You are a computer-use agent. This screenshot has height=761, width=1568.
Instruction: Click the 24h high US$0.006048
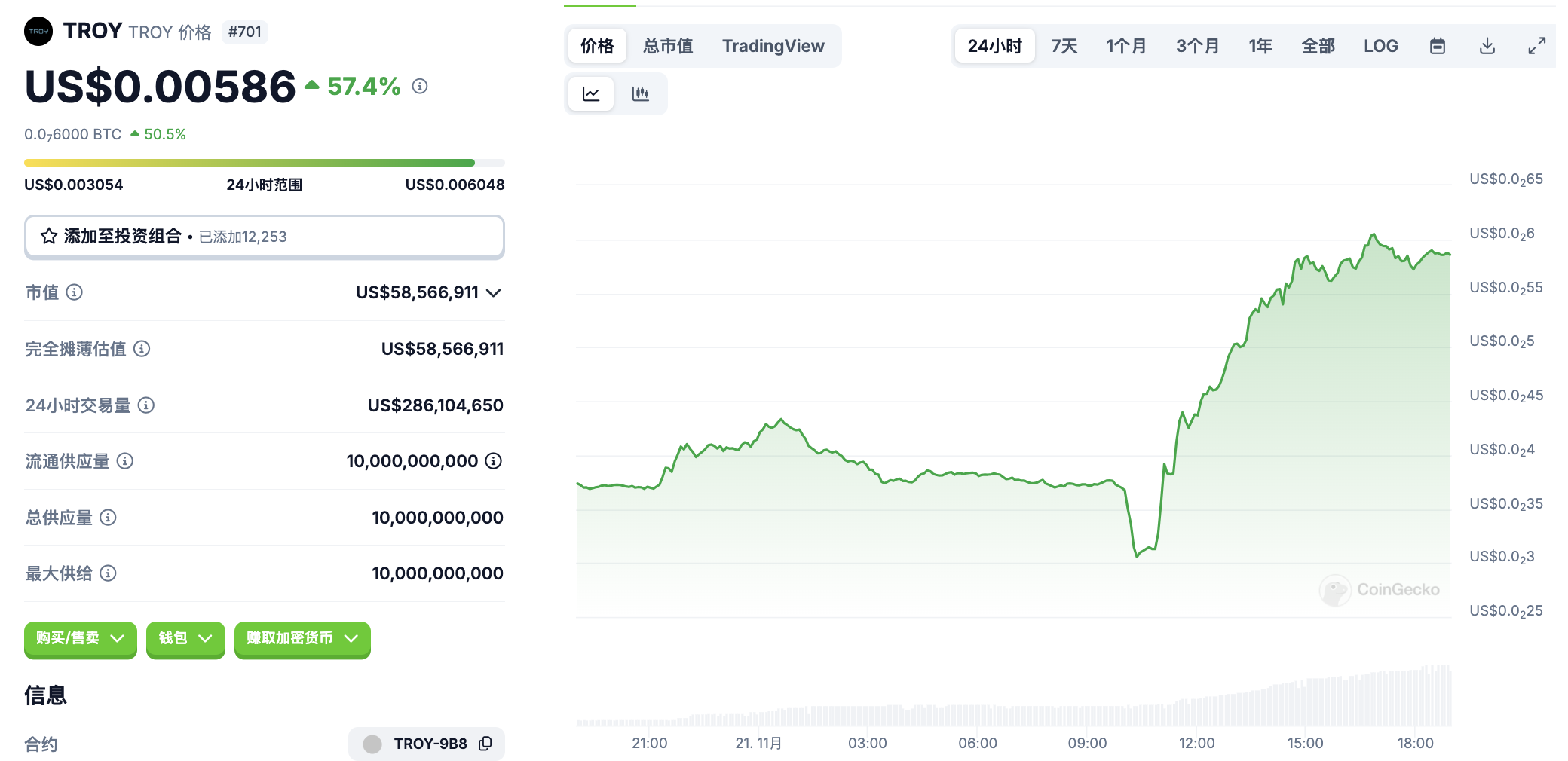(x=455, y=185)
